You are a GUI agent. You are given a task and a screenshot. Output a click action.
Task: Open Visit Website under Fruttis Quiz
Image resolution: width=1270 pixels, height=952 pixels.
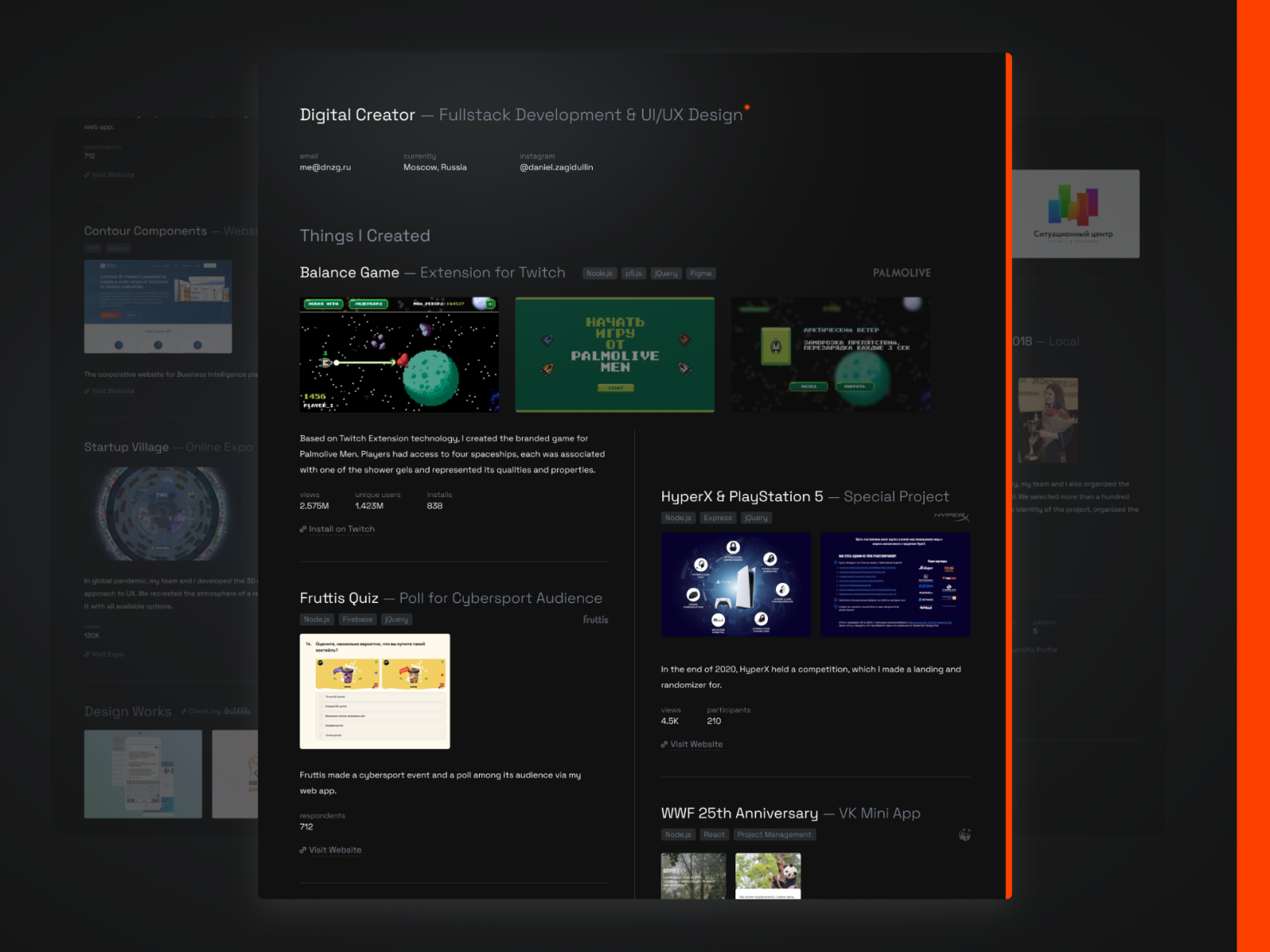click(335, 850)
